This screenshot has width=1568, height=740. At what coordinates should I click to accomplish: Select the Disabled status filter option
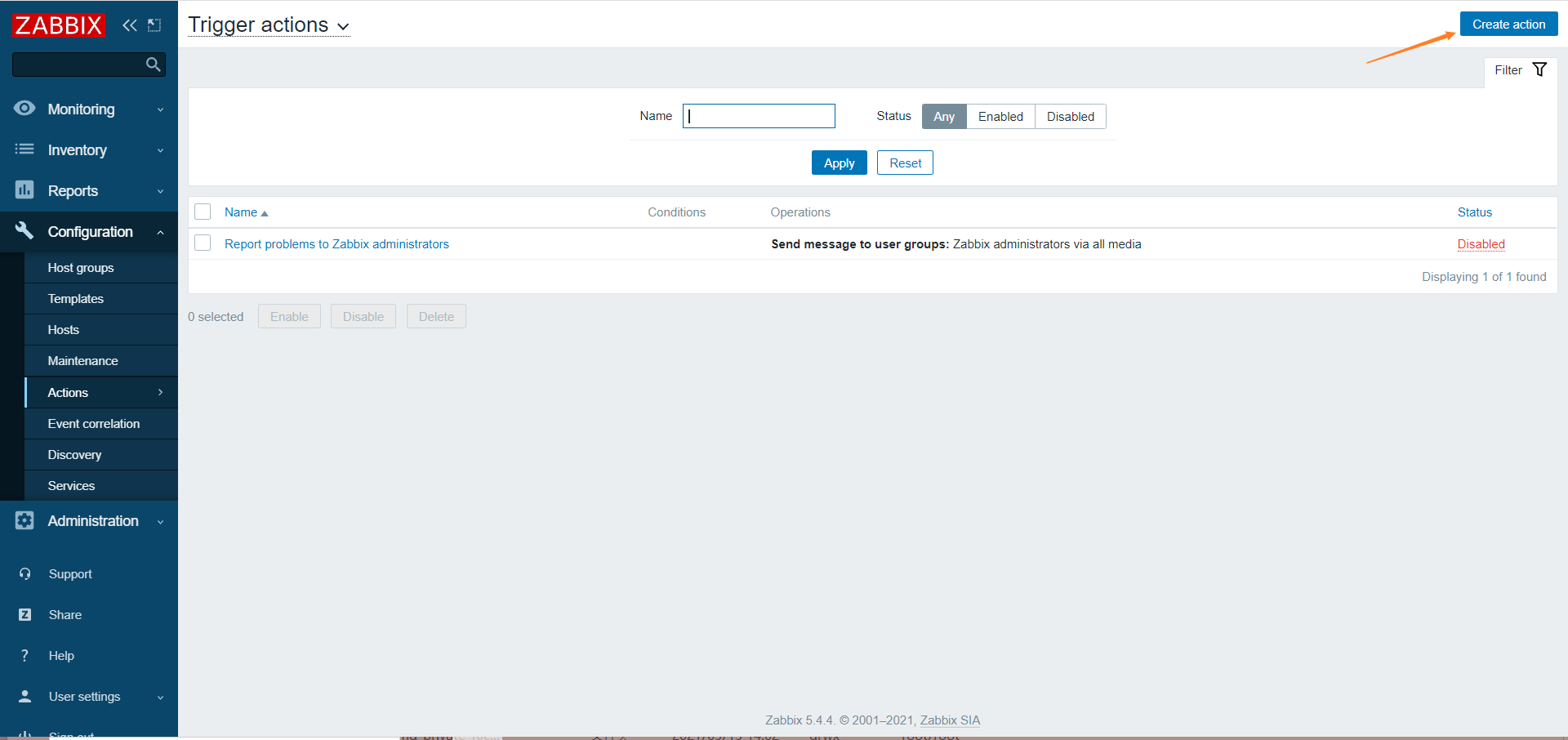pos(1071,117)
